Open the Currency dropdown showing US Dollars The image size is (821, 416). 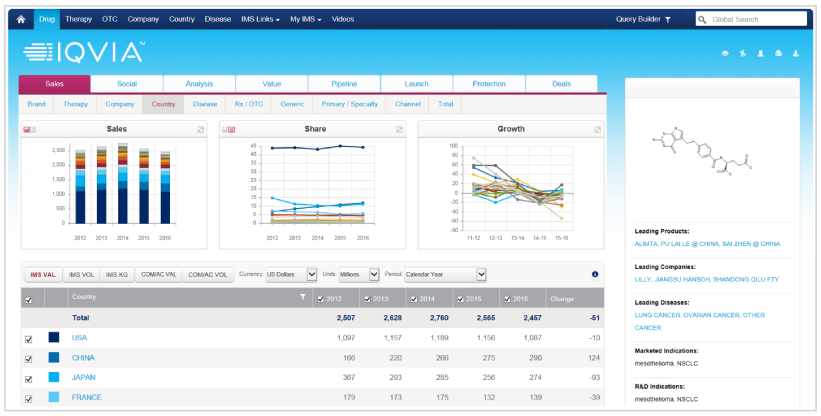[x=289, y=274]
